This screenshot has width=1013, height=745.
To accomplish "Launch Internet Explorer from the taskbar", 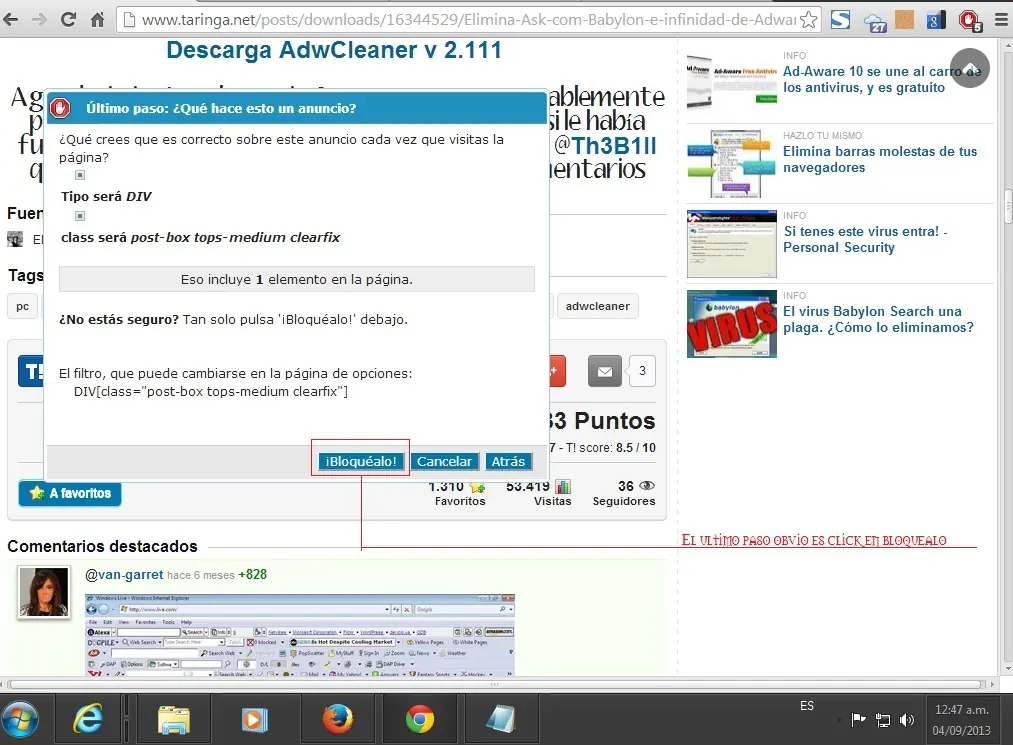I will [x=87, y=719].
